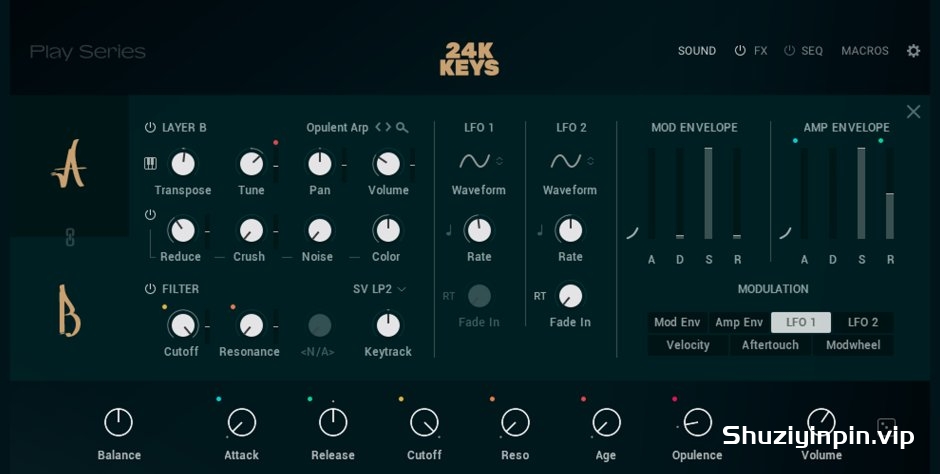940x474 pixels.
Task: Click the LFO 1 sine waveform icon
Action: [474, 161]
